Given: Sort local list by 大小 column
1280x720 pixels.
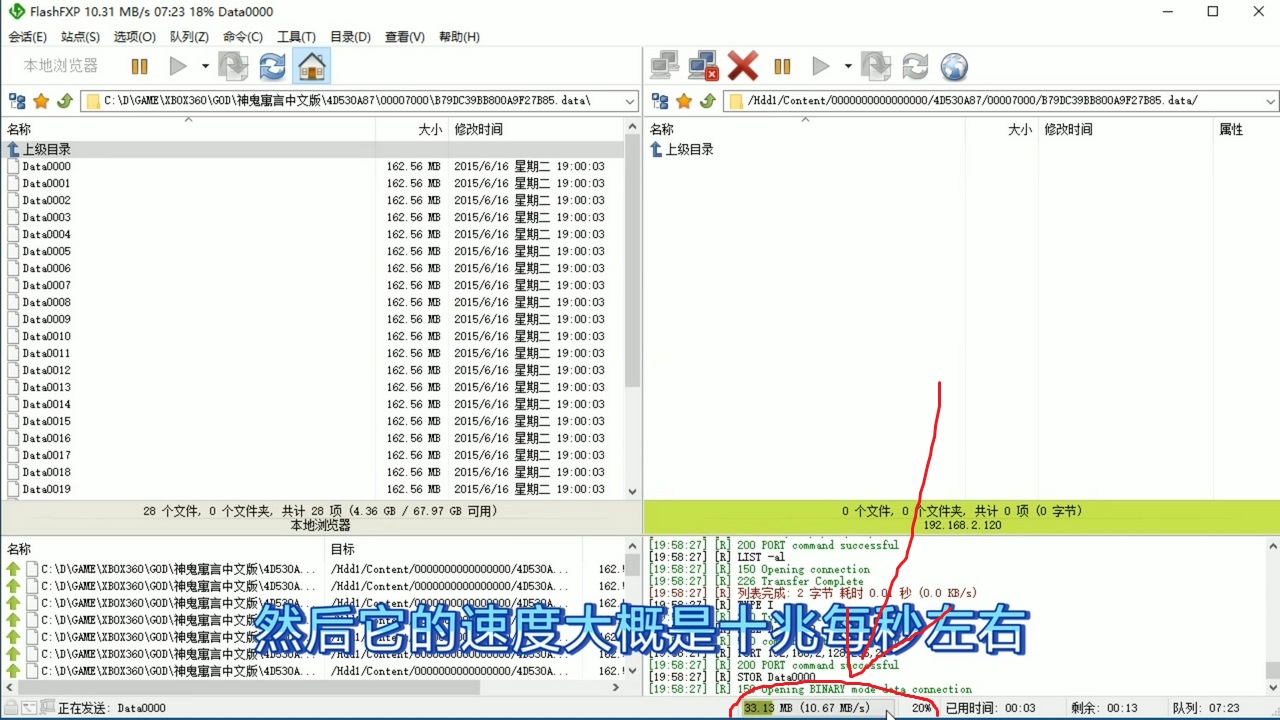Looking at the screenshot, I should click(412, 129).
